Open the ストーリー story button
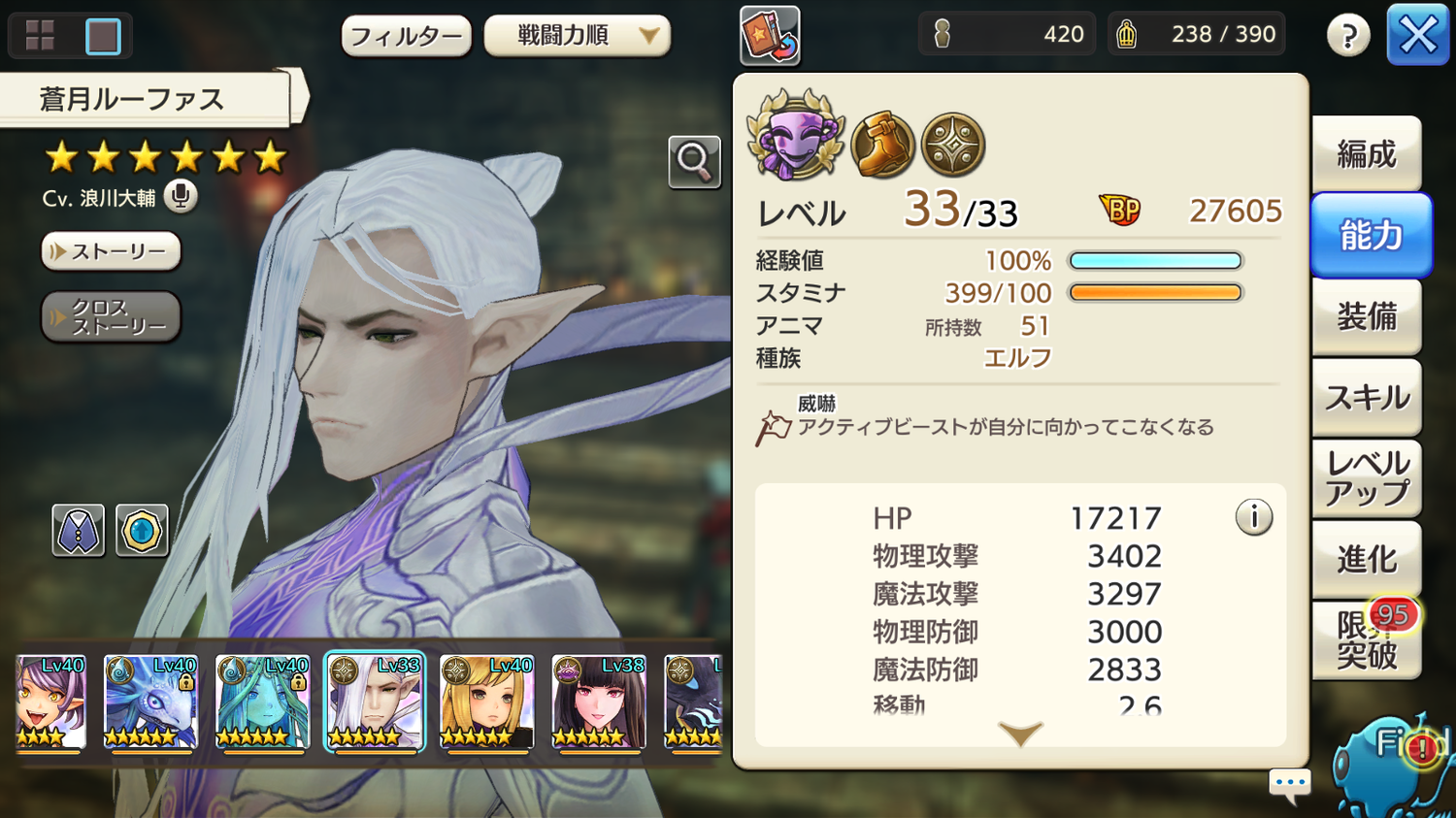The height and width of the screenshot is (818, 1456). click(111, 251)
